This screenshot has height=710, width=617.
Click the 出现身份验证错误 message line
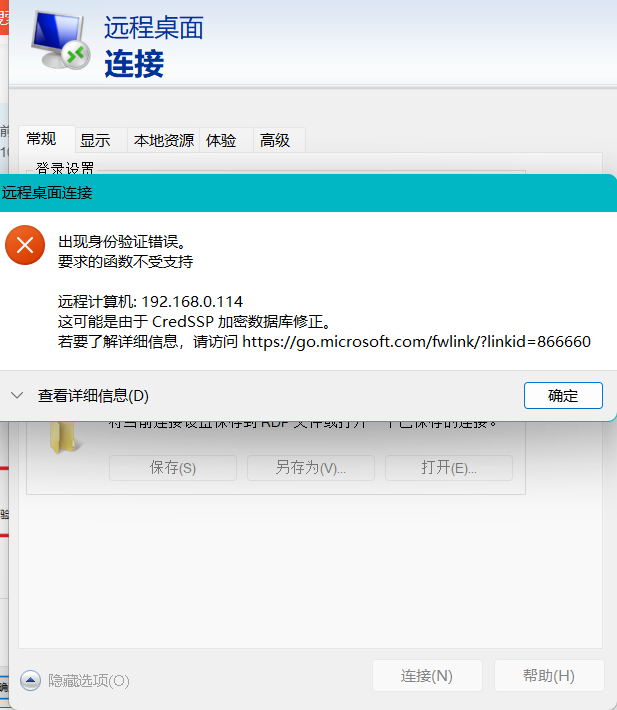pyautogui.click(x=122, y=242)
